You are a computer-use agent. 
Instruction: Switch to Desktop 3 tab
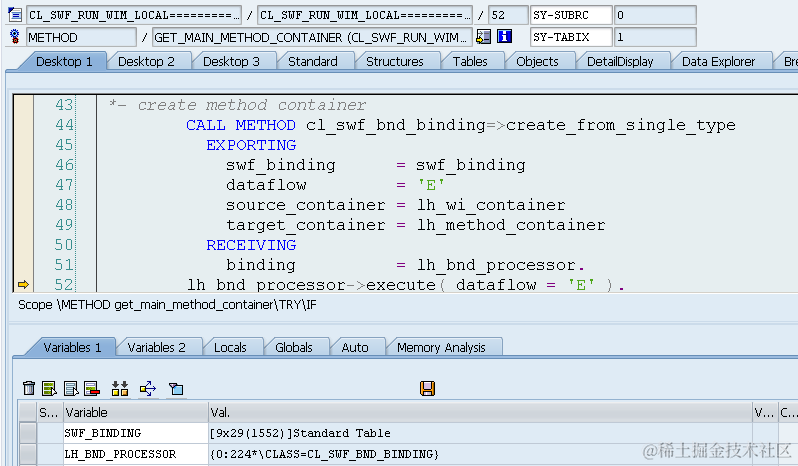point(231,62)
